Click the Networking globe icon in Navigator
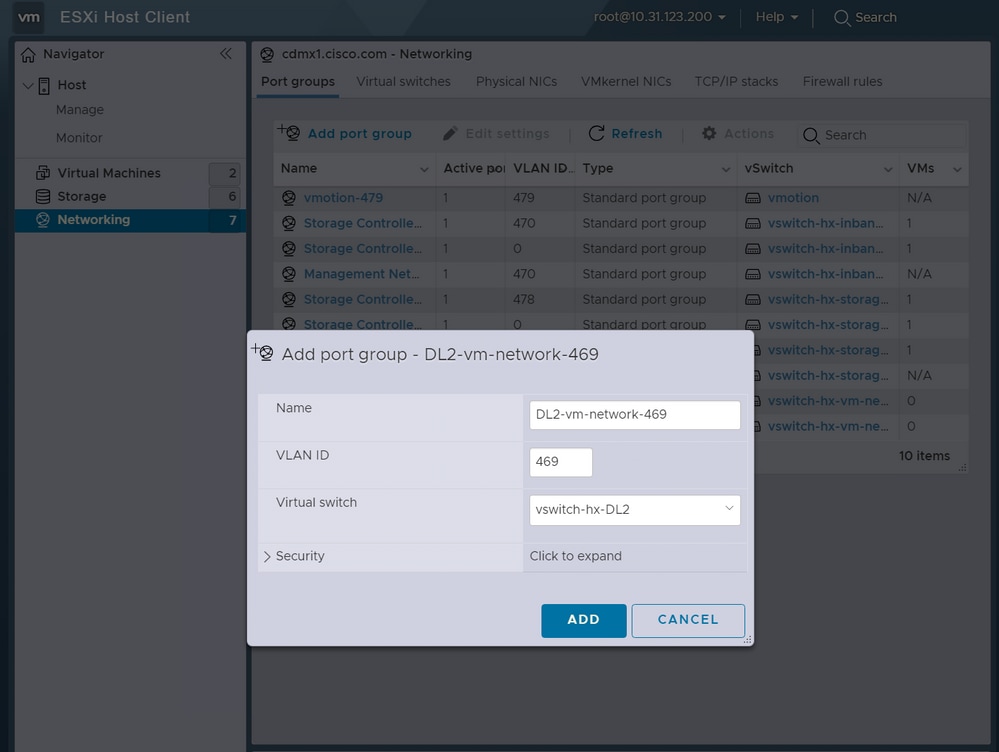 (x=43, y=220)
